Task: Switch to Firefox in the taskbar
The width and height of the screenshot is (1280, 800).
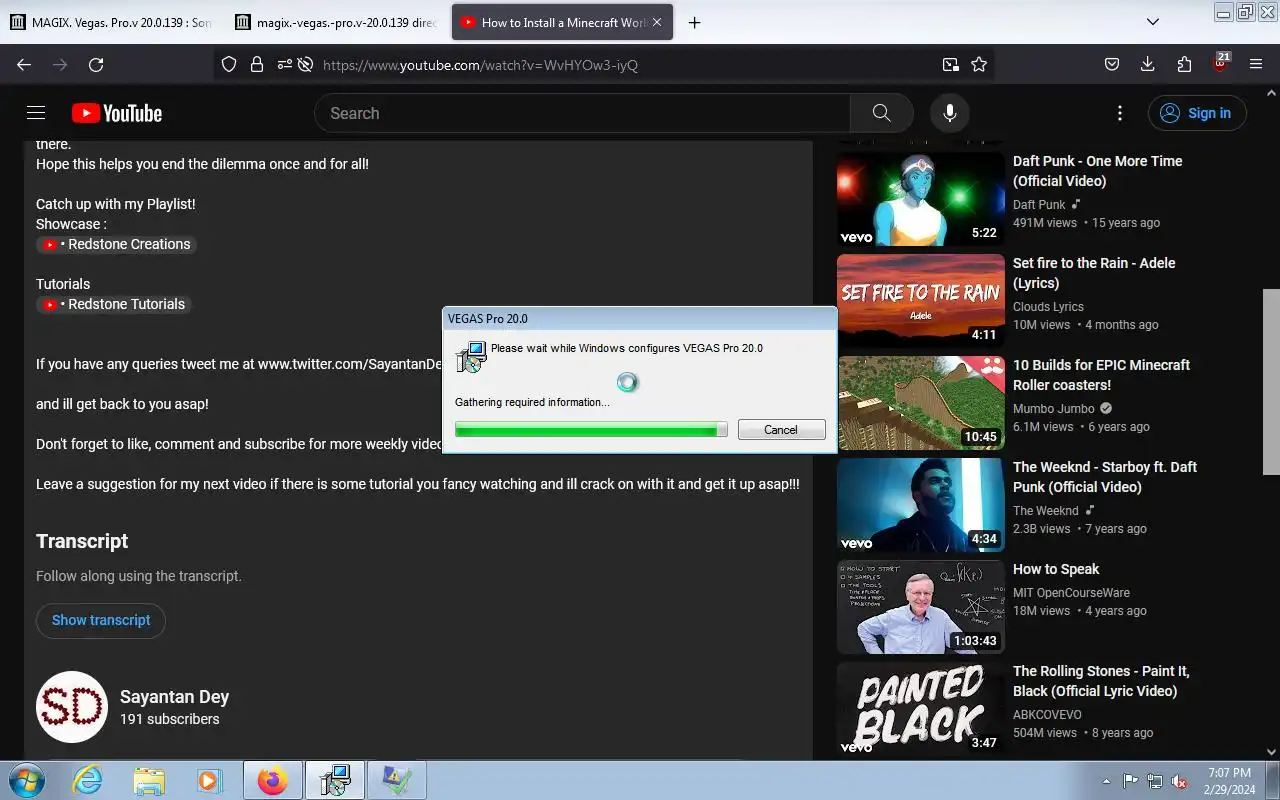Action: click(x=272, y=780)
